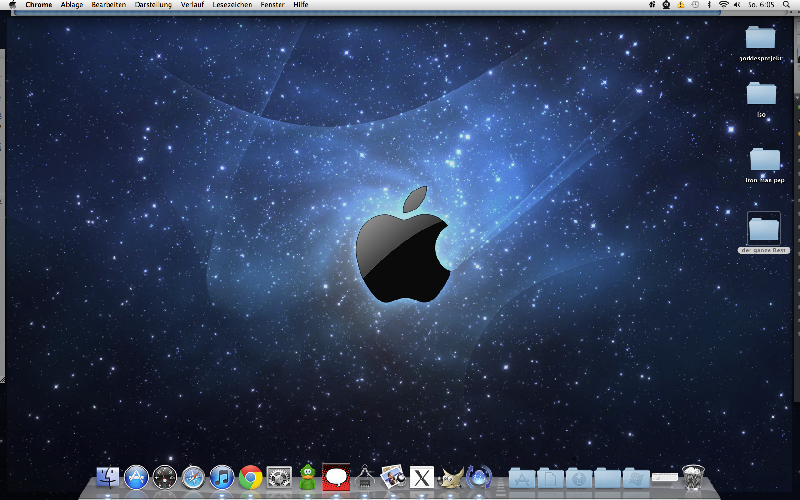This screenshot has width=800, height=500.
Task: Launch Safari compass icon in dock
Action: (193, 478)
